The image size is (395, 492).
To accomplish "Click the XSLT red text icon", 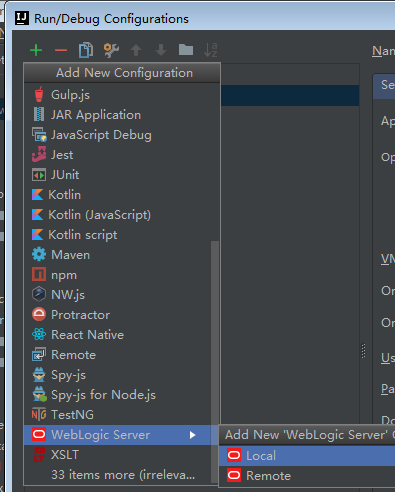I will pos(39,455).
